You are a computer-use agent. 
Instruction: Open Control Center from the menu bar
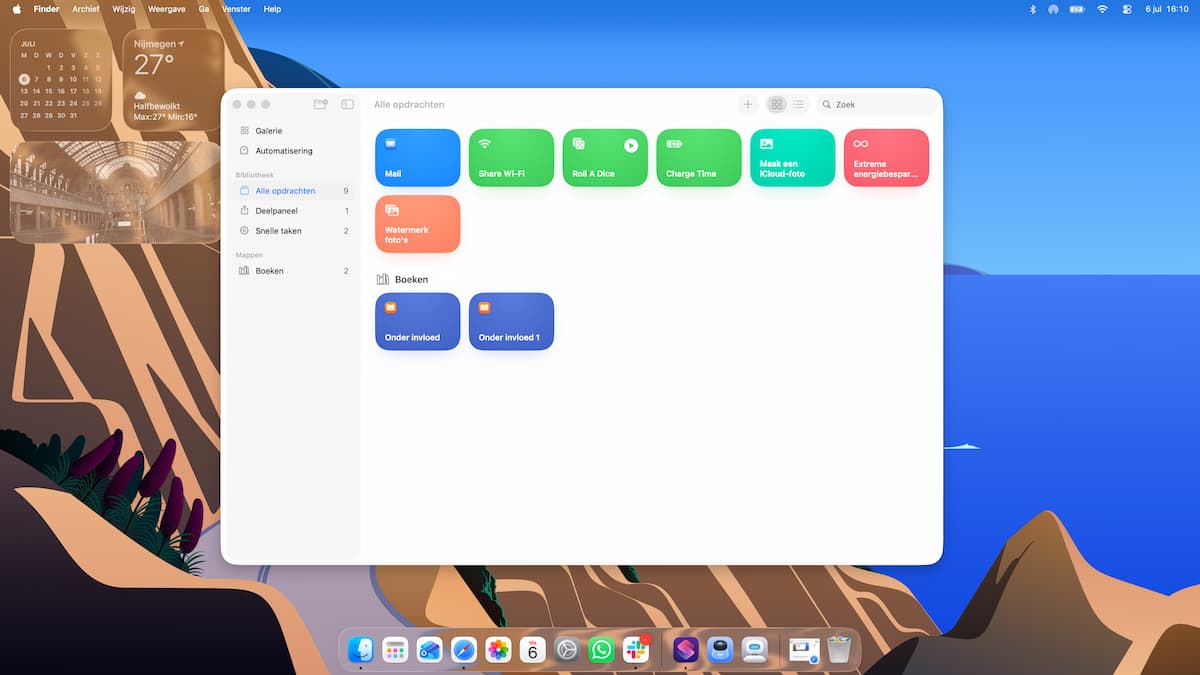[x=1127, y=9]
